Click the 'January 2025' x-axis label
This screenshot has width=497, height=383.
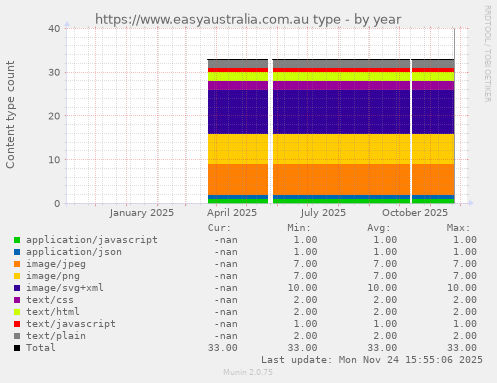click(142, 213)
